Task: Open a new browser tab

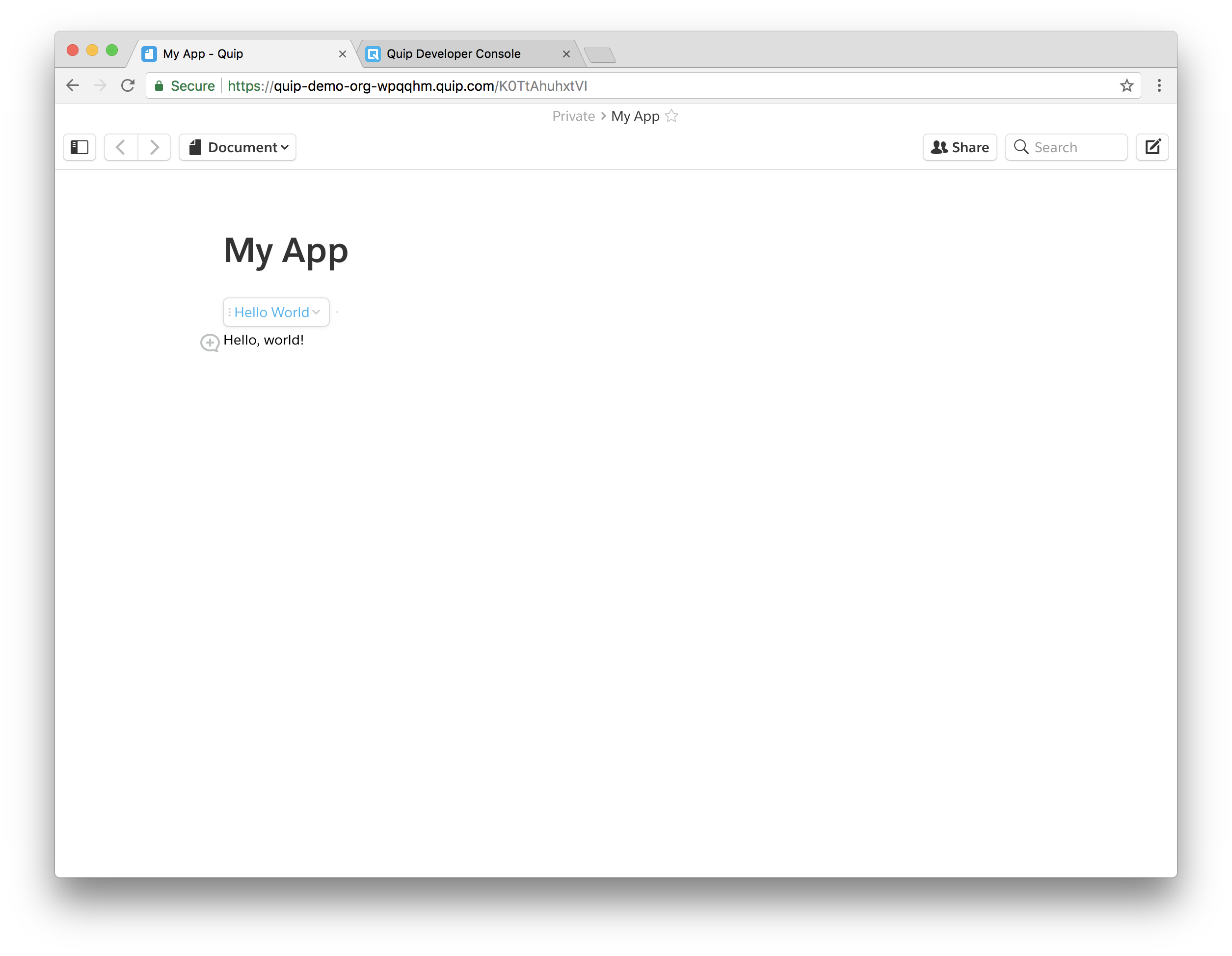Action: point(600,55)
